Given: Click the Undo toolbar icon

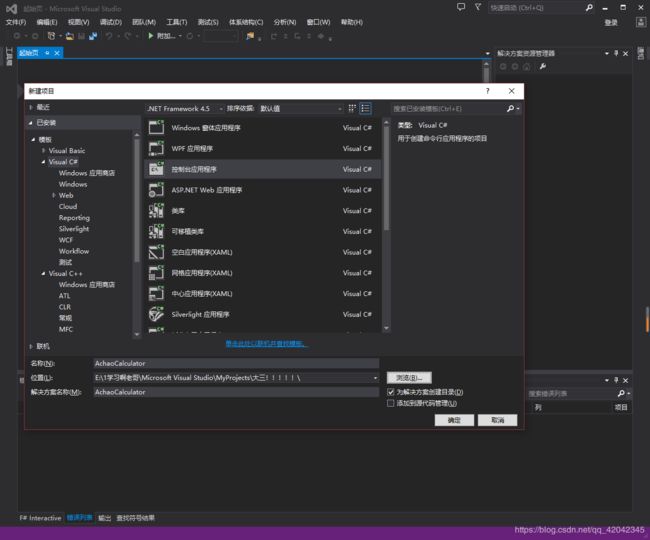Looking at the screenshot, I should tap(109, 36).
